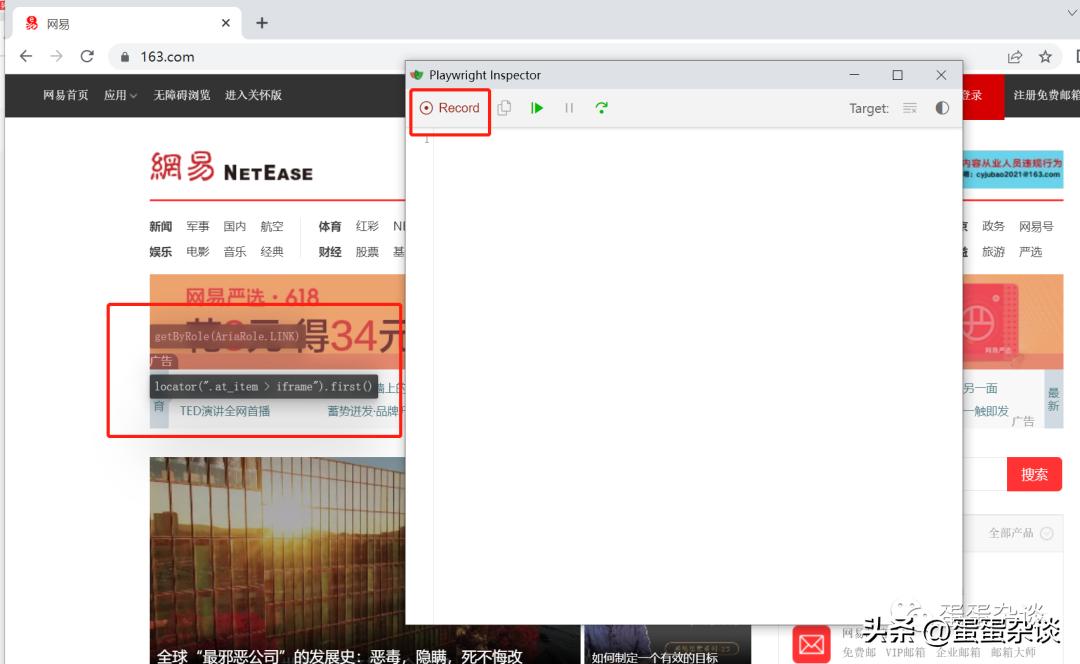1080x664 pixels.
Task: Open 国内 channel
Action: (x=235, y=226)
